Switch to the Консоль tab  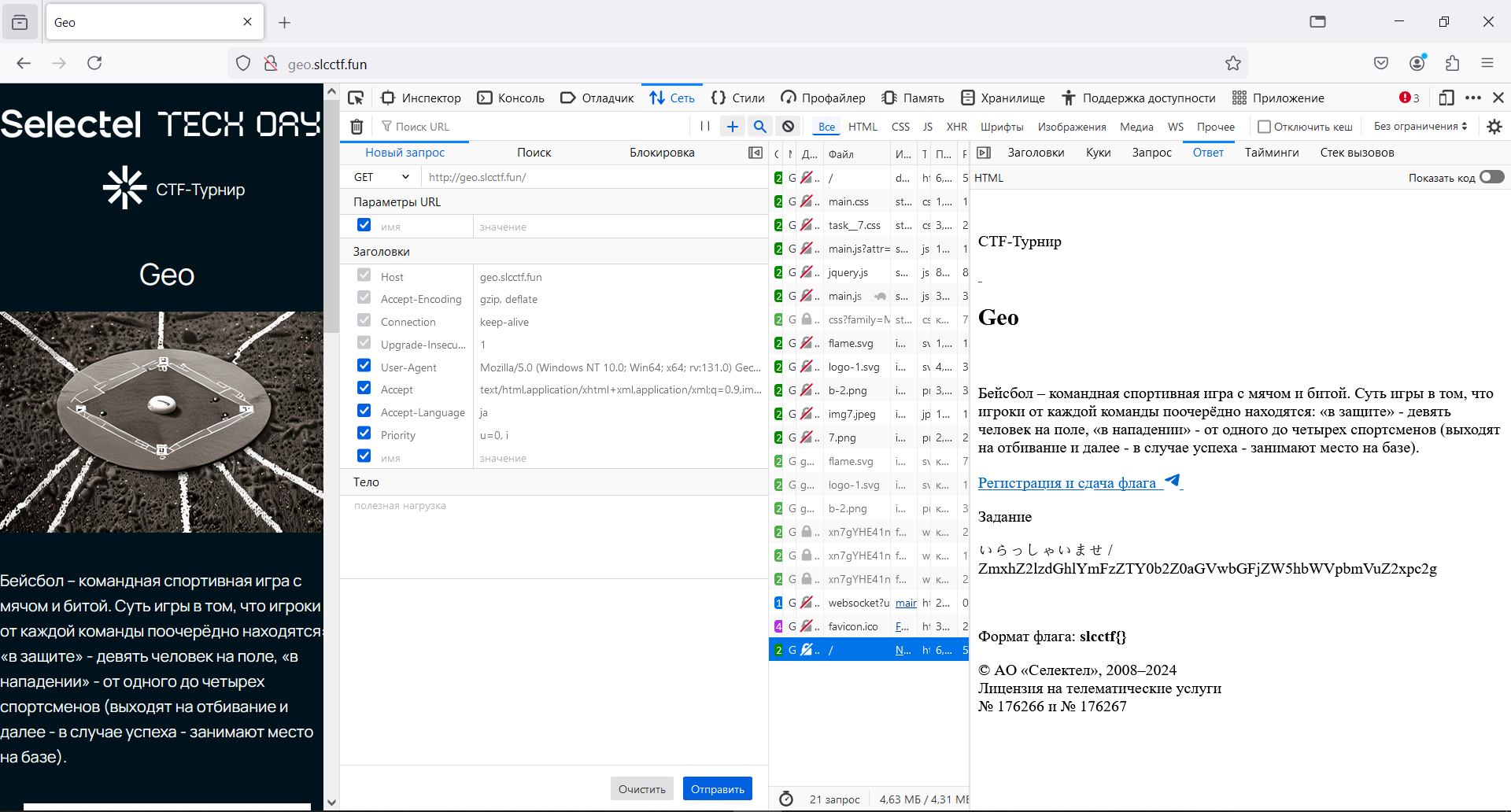(511, 98)
